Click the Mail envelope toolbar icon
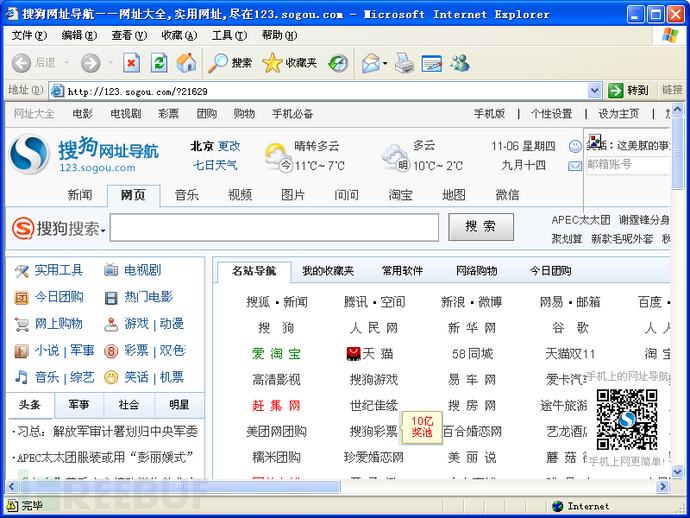Viewport: 690px width, 518px height. (371, 63)
